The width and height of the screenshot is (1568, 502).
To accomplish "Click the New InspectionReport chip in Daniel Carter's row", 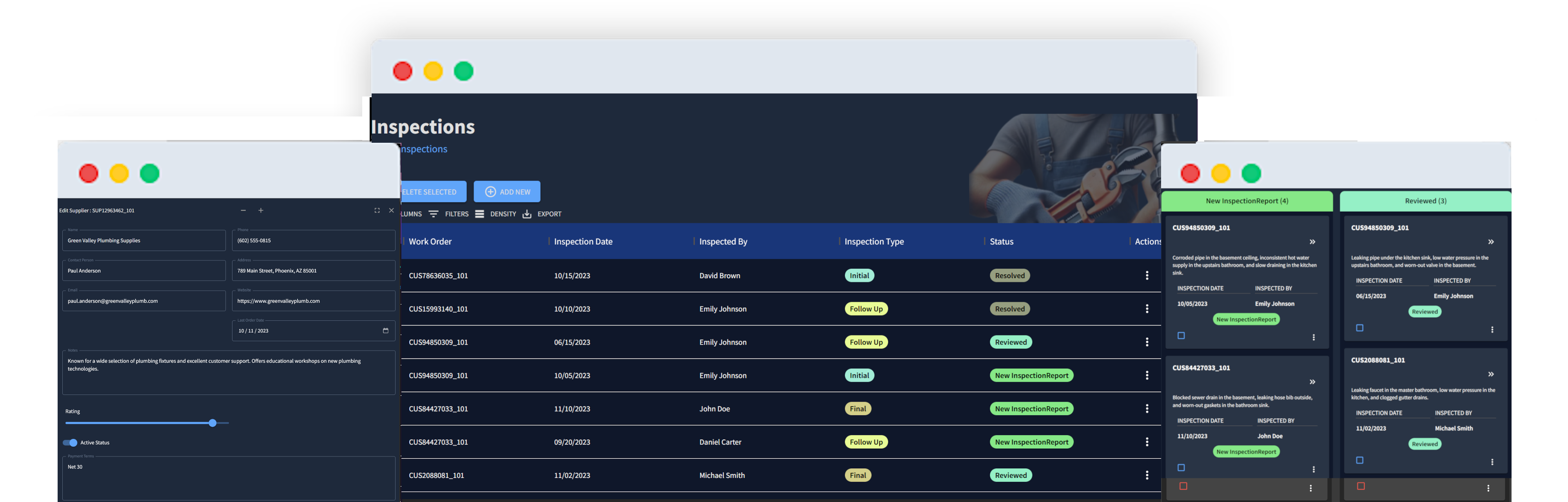I will [x=1031, y=442].
